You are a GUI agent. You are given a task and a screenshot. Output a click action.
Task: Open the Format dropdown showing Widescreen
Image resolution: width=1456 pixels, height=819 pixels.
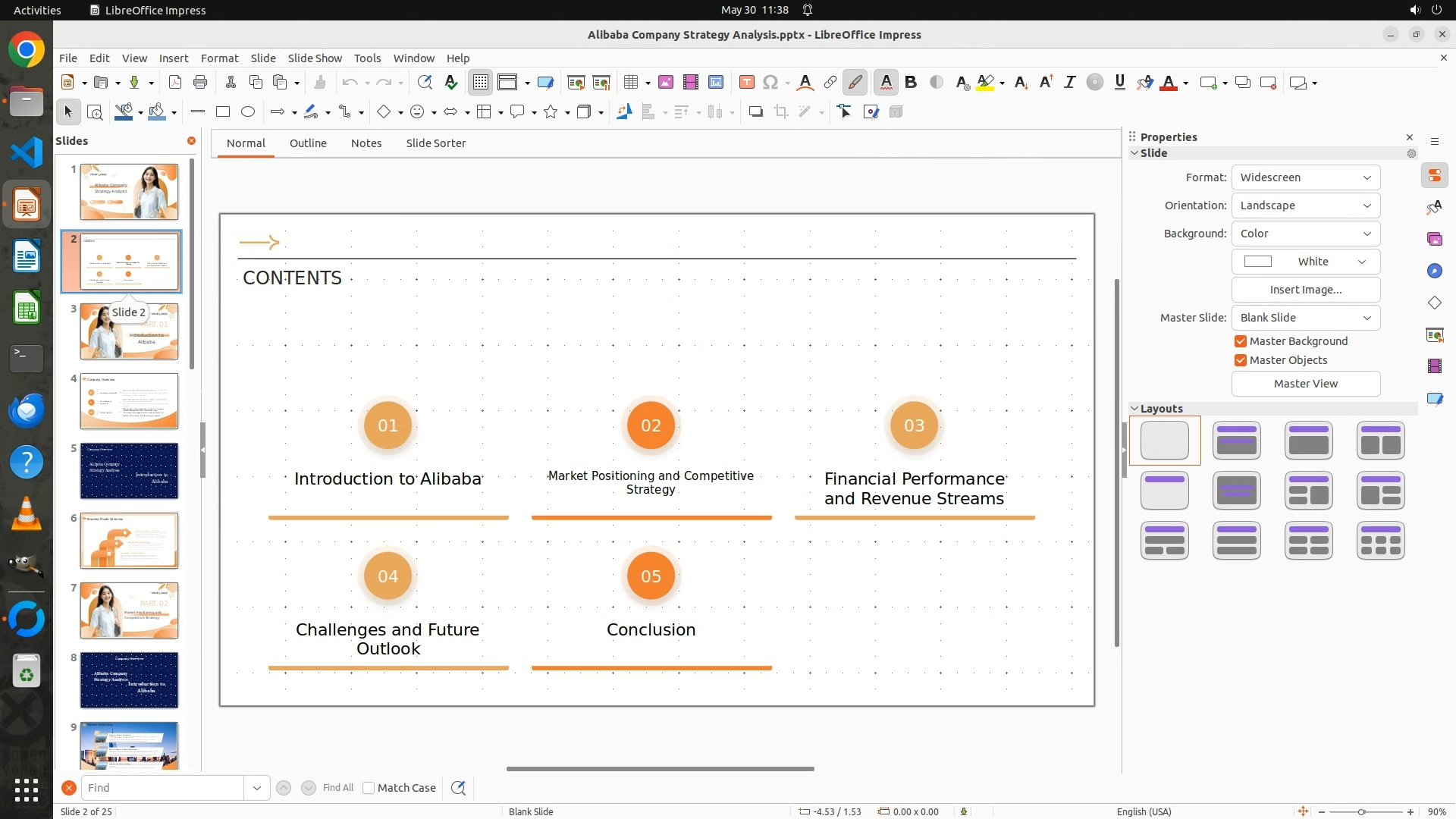[1305, 177]
